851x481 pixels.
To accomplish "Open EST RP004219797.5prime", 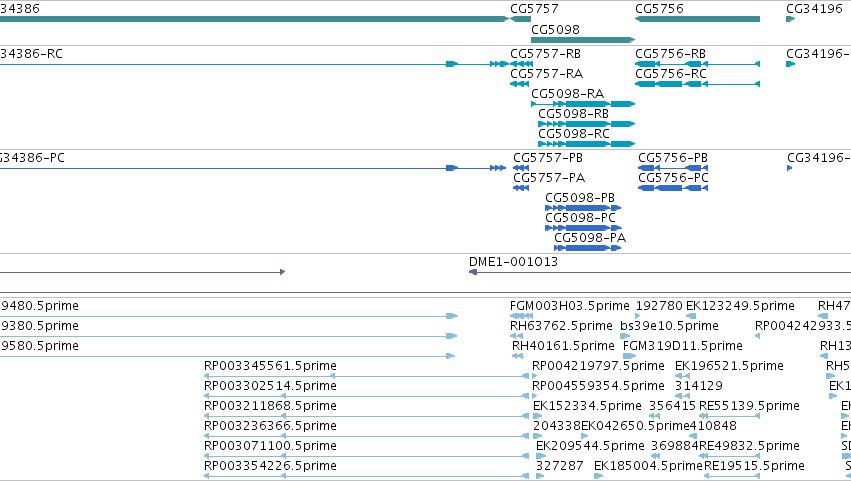I will click(598, 366).
